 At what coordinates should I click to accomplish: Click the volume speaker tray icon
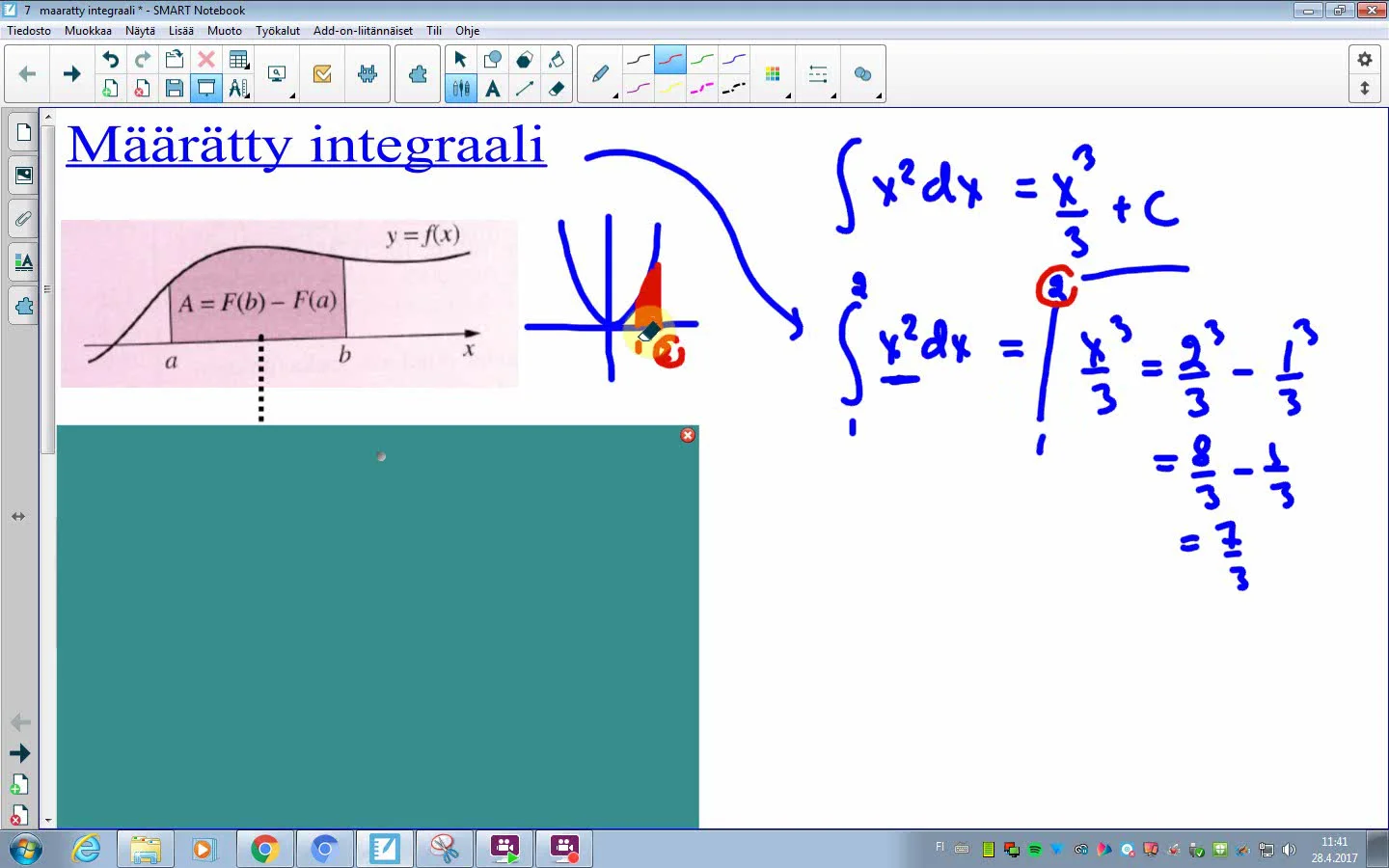pos(1289,850)
